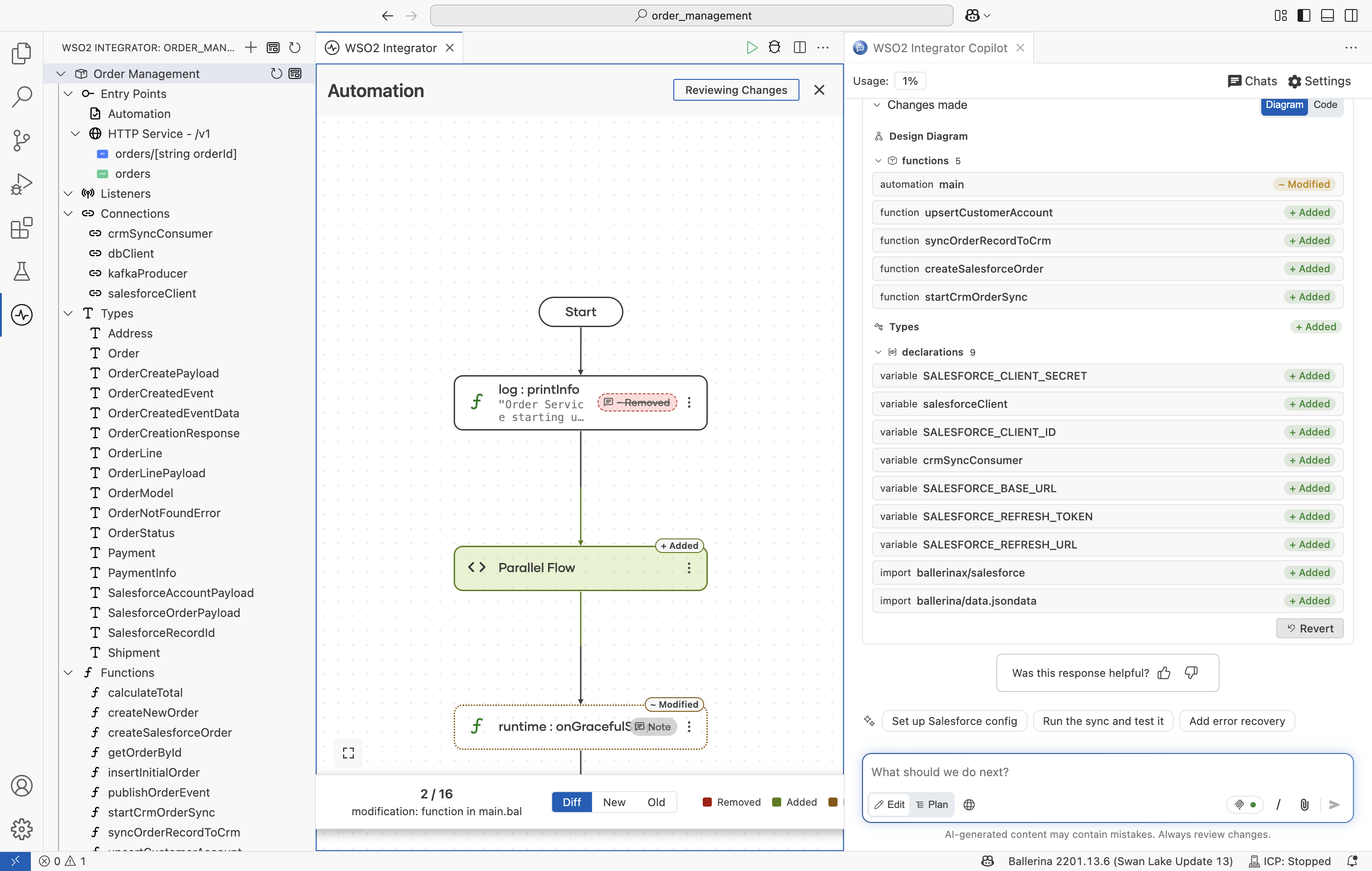Screen dimensions: 1372x871
Task: Choose Run the sync and test it
Action: [1102, 721]
